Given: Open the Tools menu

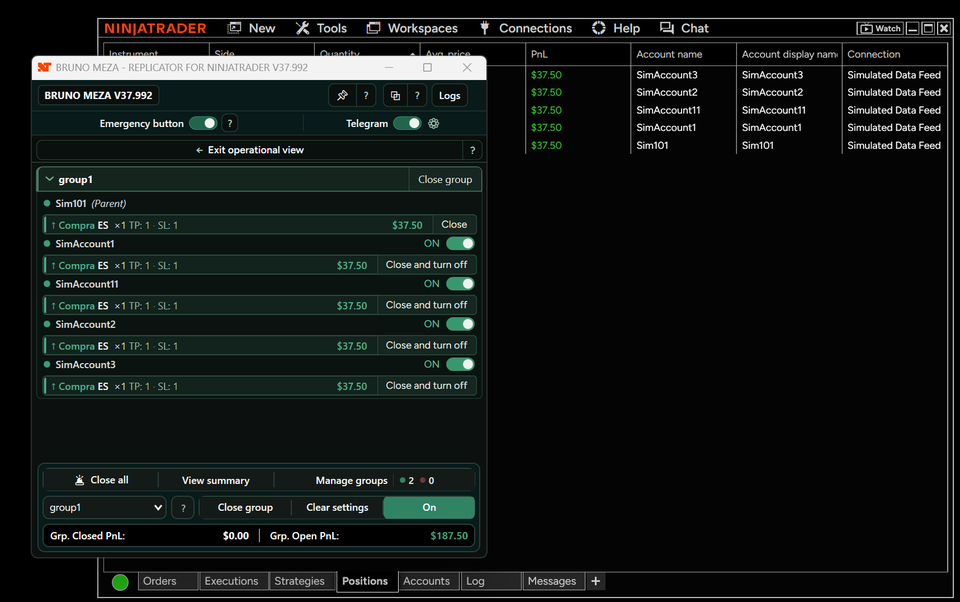Looking at the screenshot, I should [321, 28].
